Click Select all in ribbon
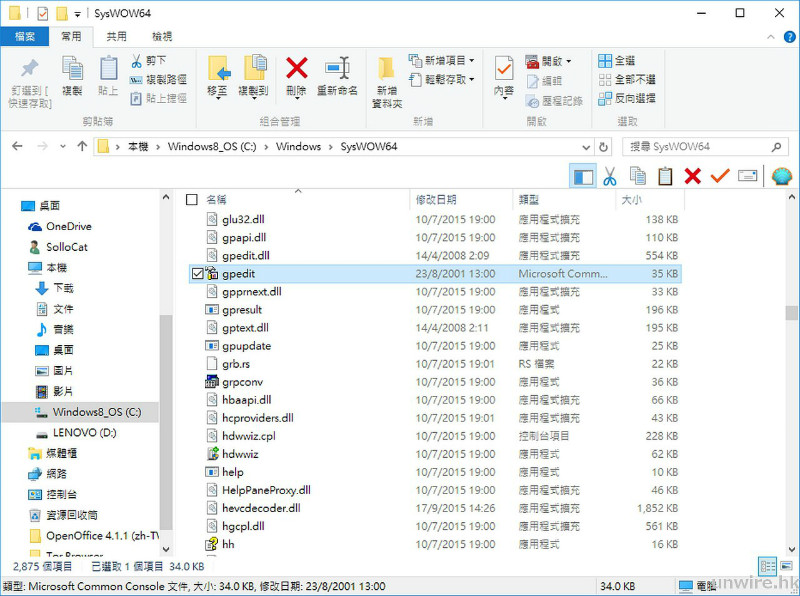 tap(616, 61)
